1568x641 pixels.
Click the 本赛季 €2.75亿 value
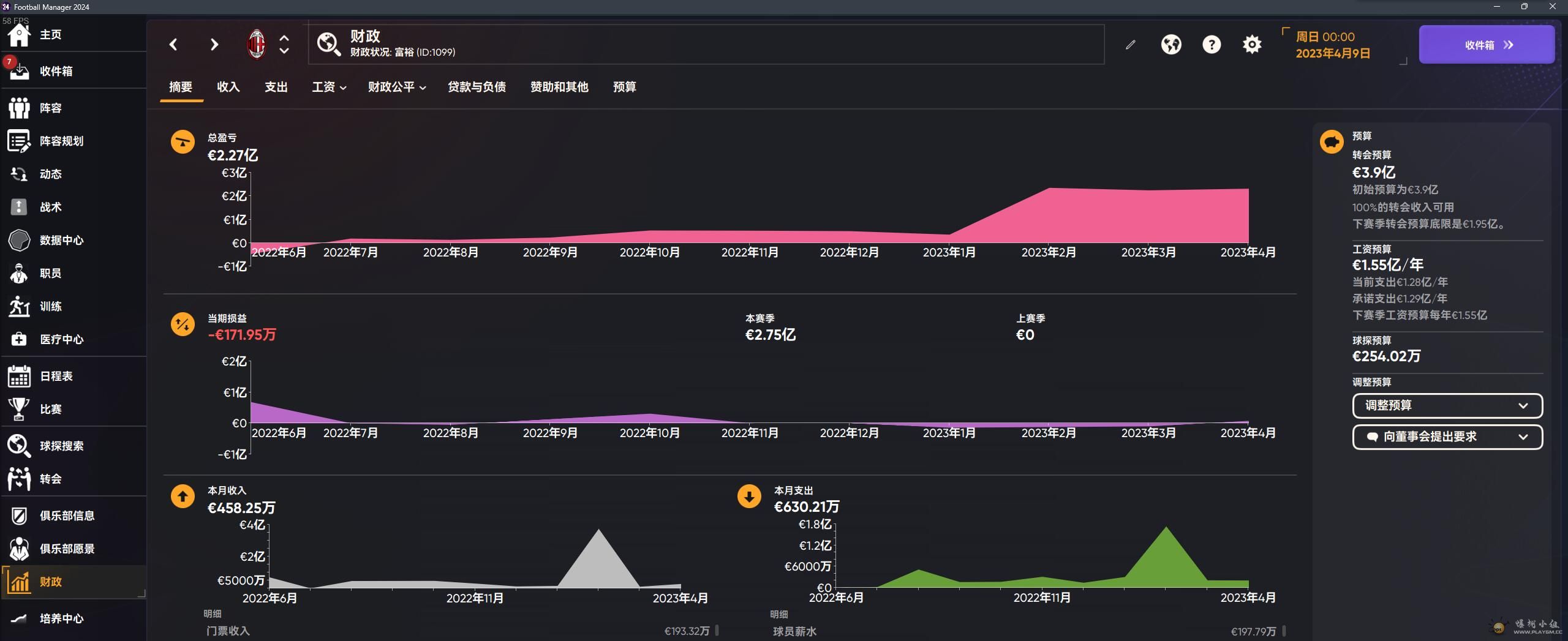(771, 335)
